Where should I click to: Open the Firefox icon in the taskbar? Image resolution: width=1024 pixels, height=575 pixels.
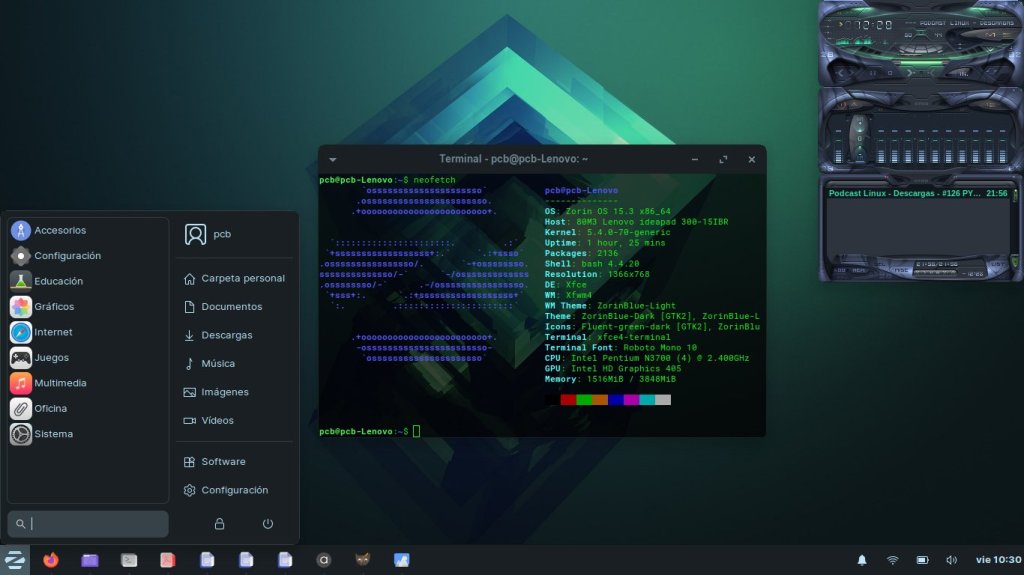tap(51, 560)
